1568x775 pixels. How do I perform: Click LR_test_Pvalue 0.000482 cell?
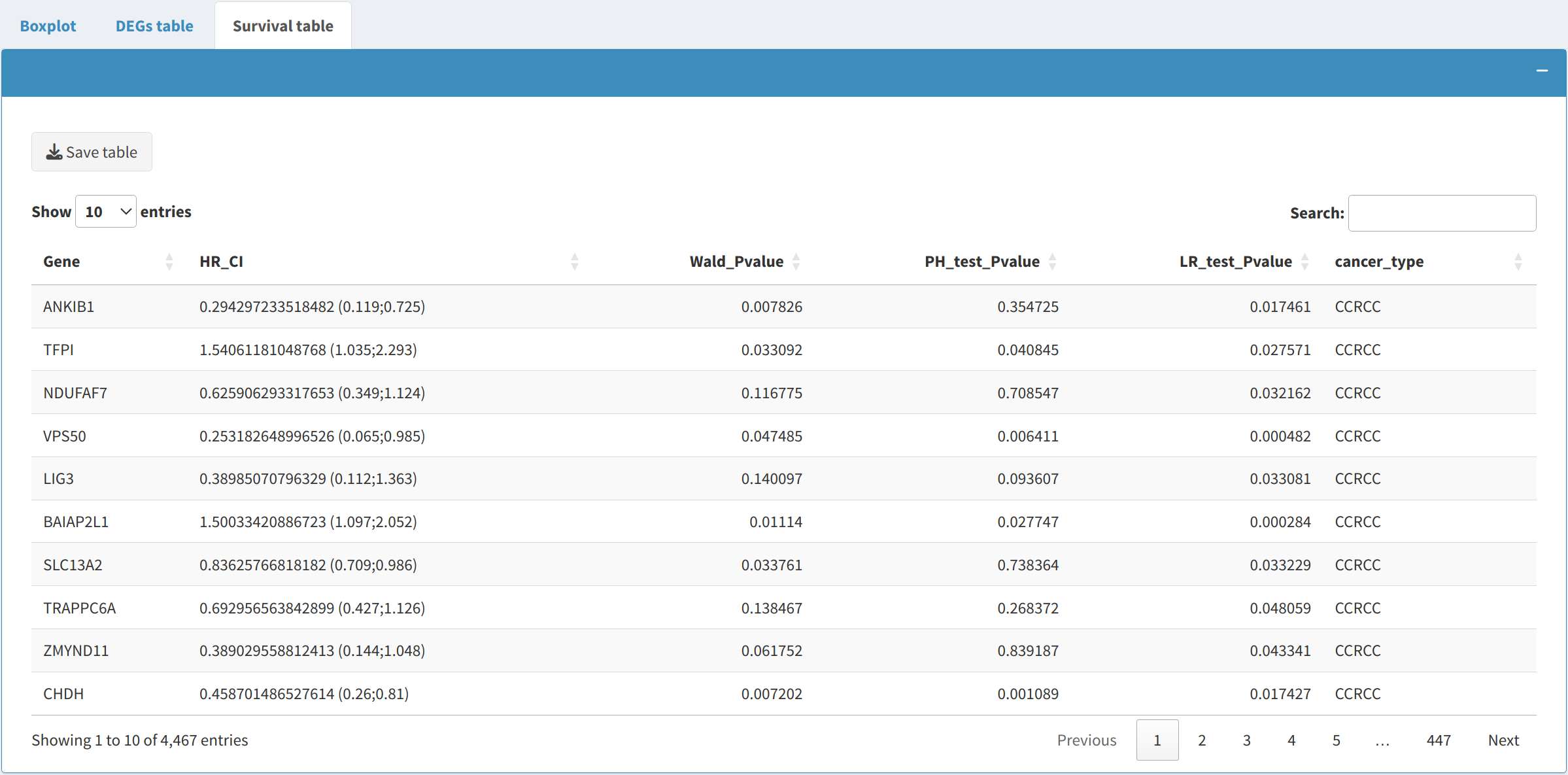[1280, 436]
